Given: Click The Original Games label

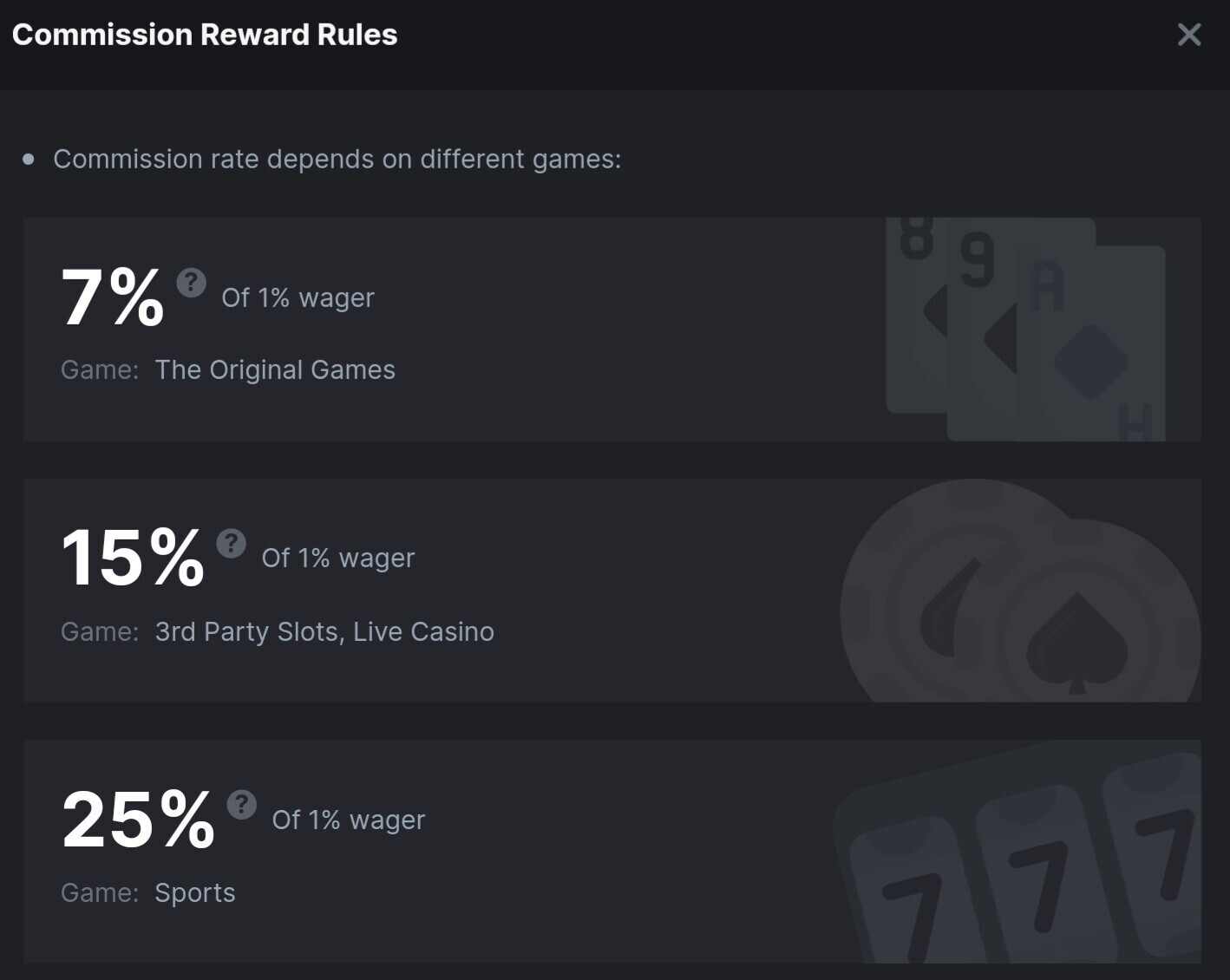Looking at the screenshot, I should coord(275,370).
